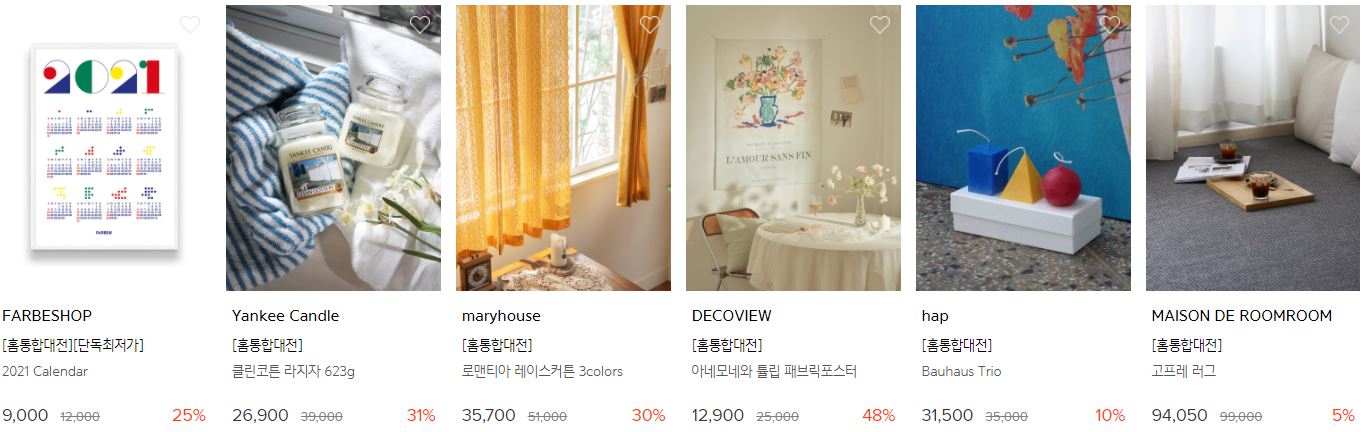
Task: Click heart icon on MAISON DE ROOMROOM rug
Action: pos(1340,25)
